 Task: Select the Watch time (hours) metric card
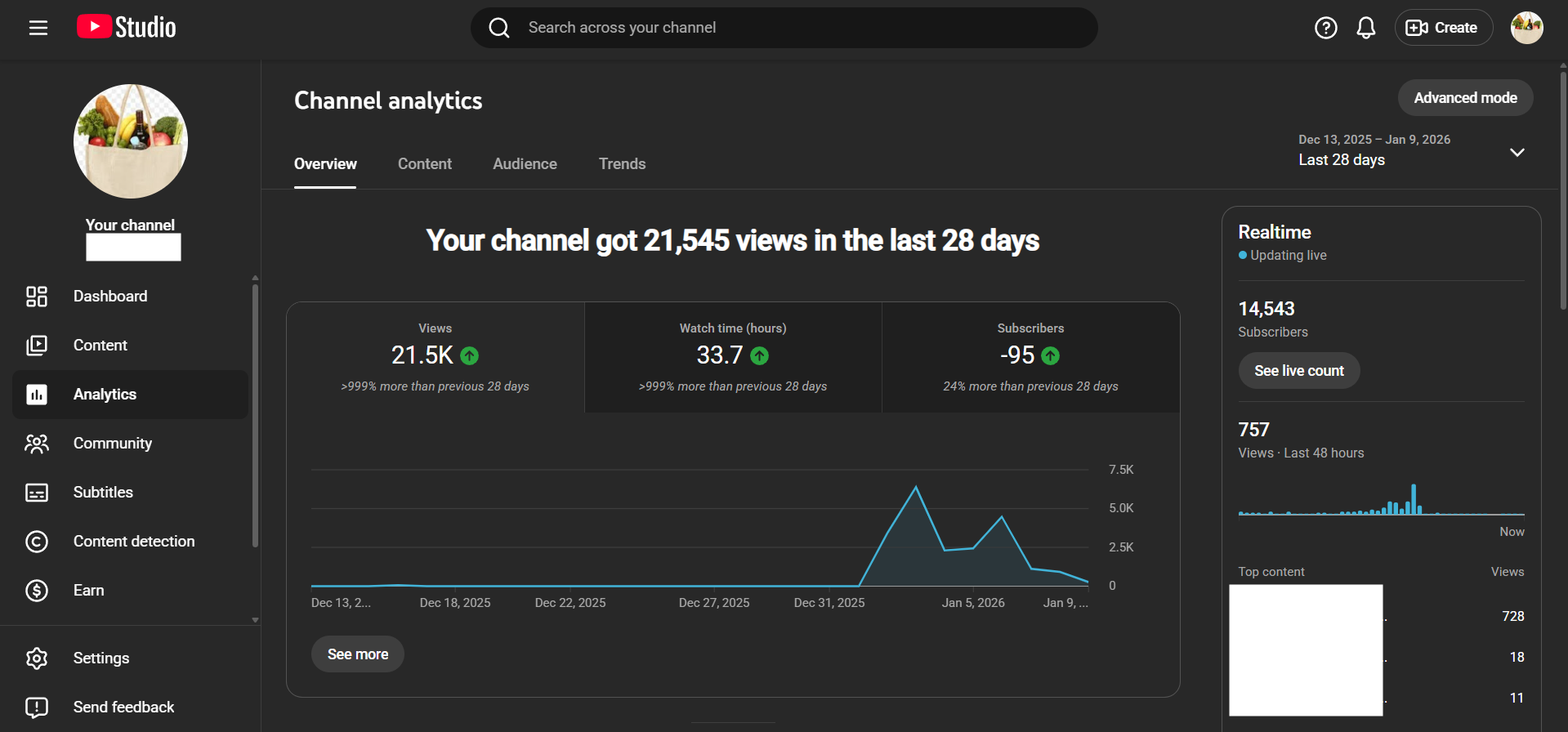coord(733,357)
